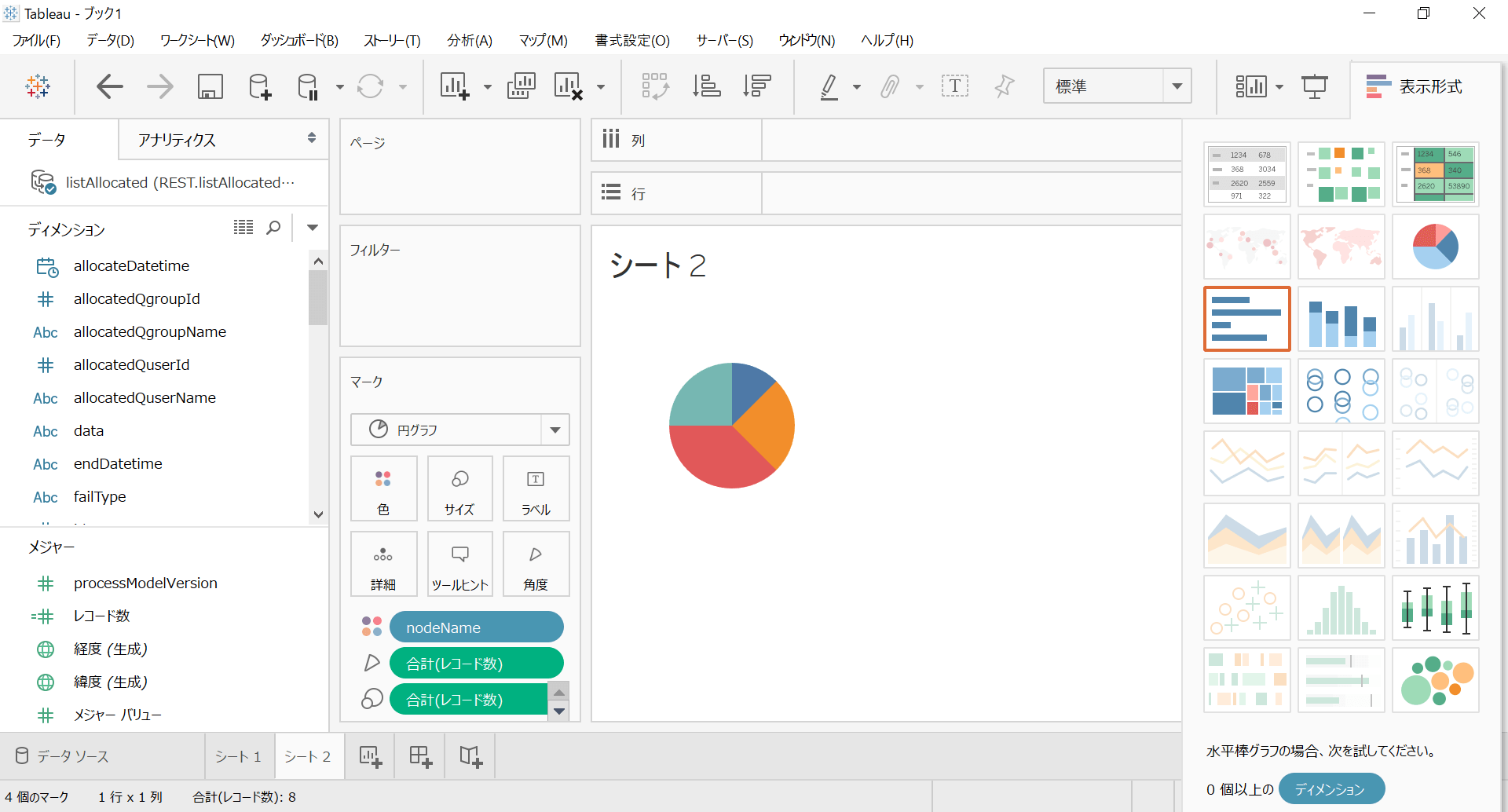Click the refresh data icon
This screenshot has width=1508, height=812.
point(370,86)
